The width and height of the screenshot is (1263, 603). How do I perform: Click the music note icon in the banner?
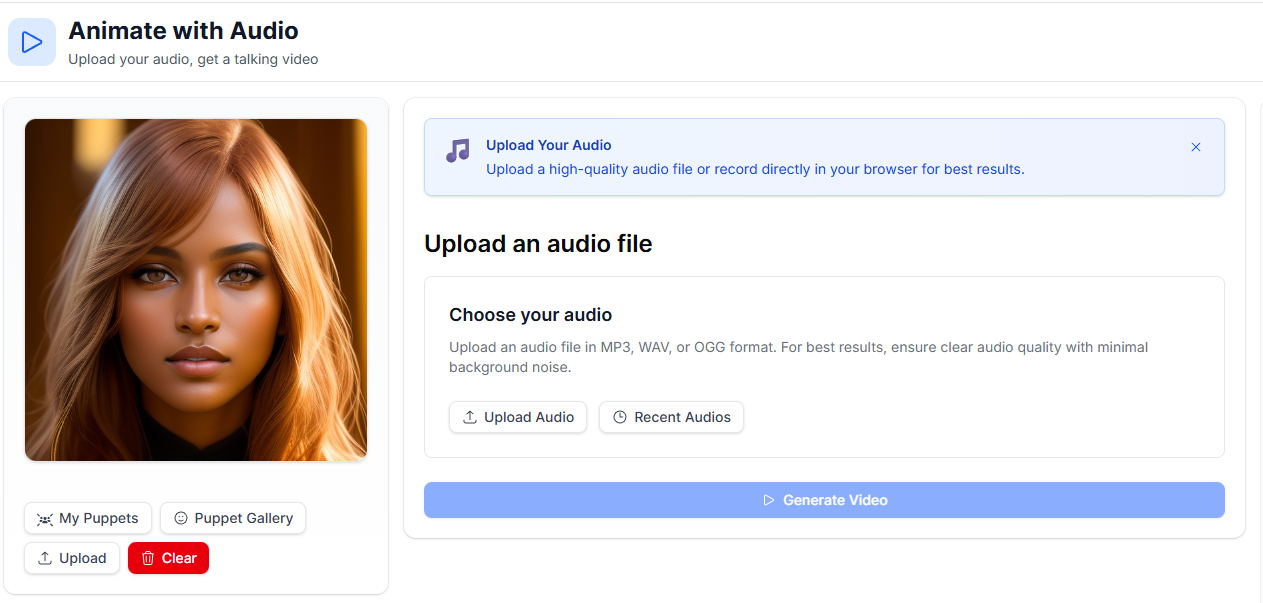click(x=457, y=151)
